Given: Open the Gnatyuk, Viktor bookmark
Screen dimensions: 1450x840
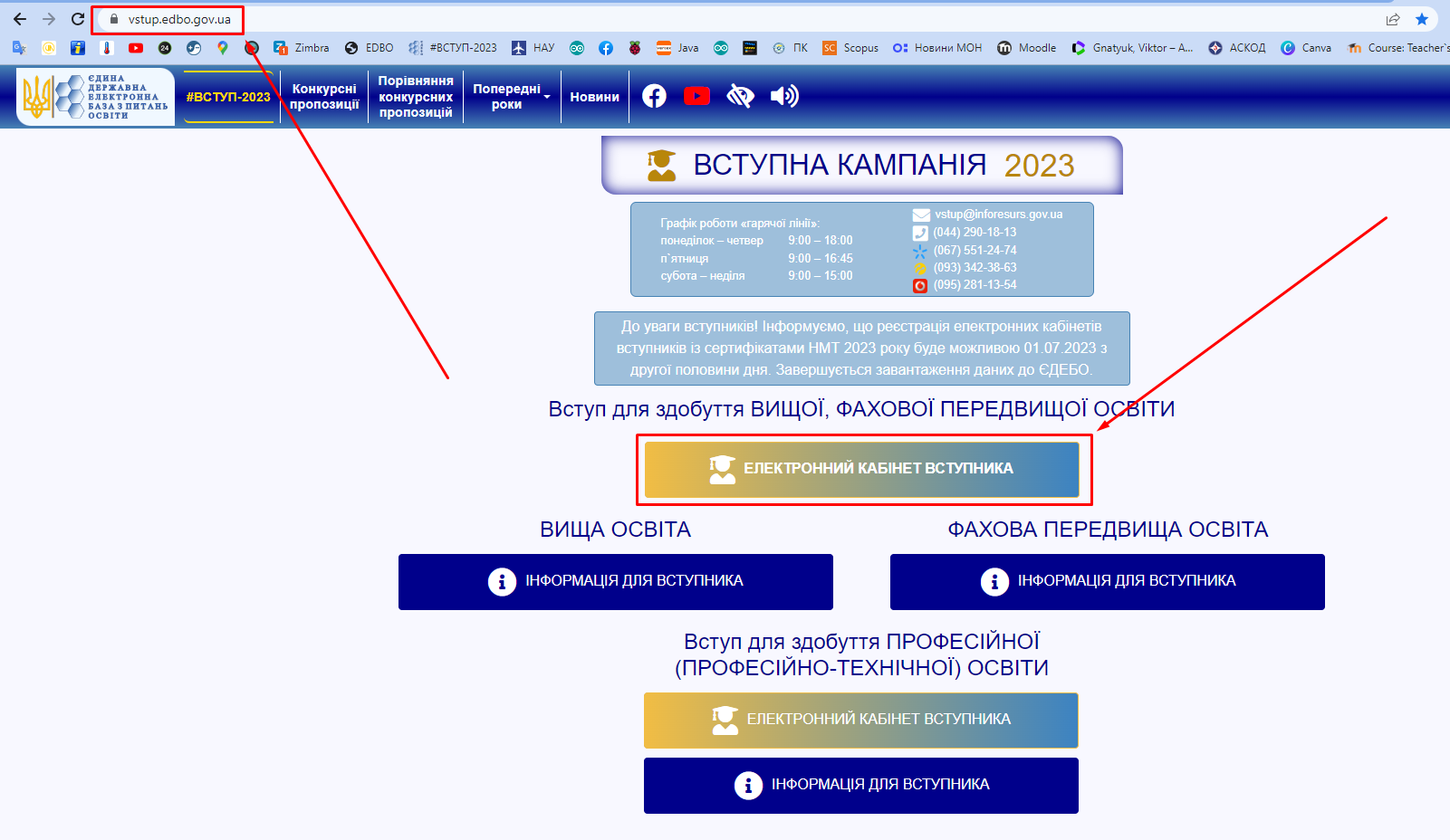Looking at the screenshot, I should tap(1133, 48).
